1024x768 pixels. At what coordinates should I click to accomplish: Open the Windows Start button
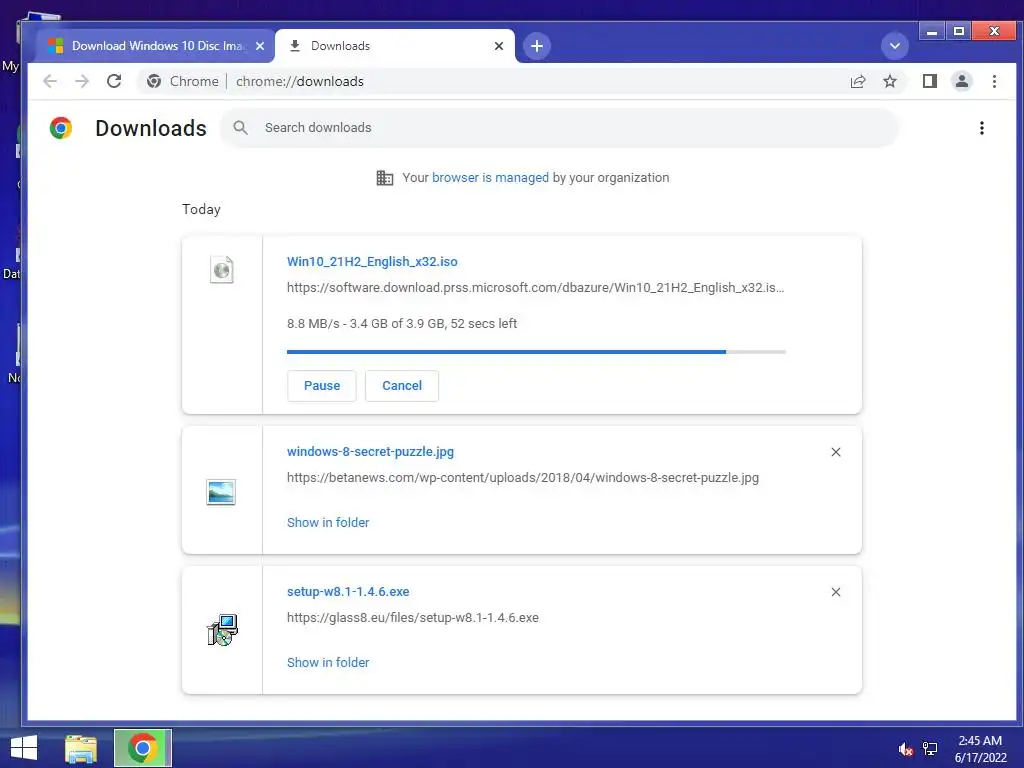24,748
